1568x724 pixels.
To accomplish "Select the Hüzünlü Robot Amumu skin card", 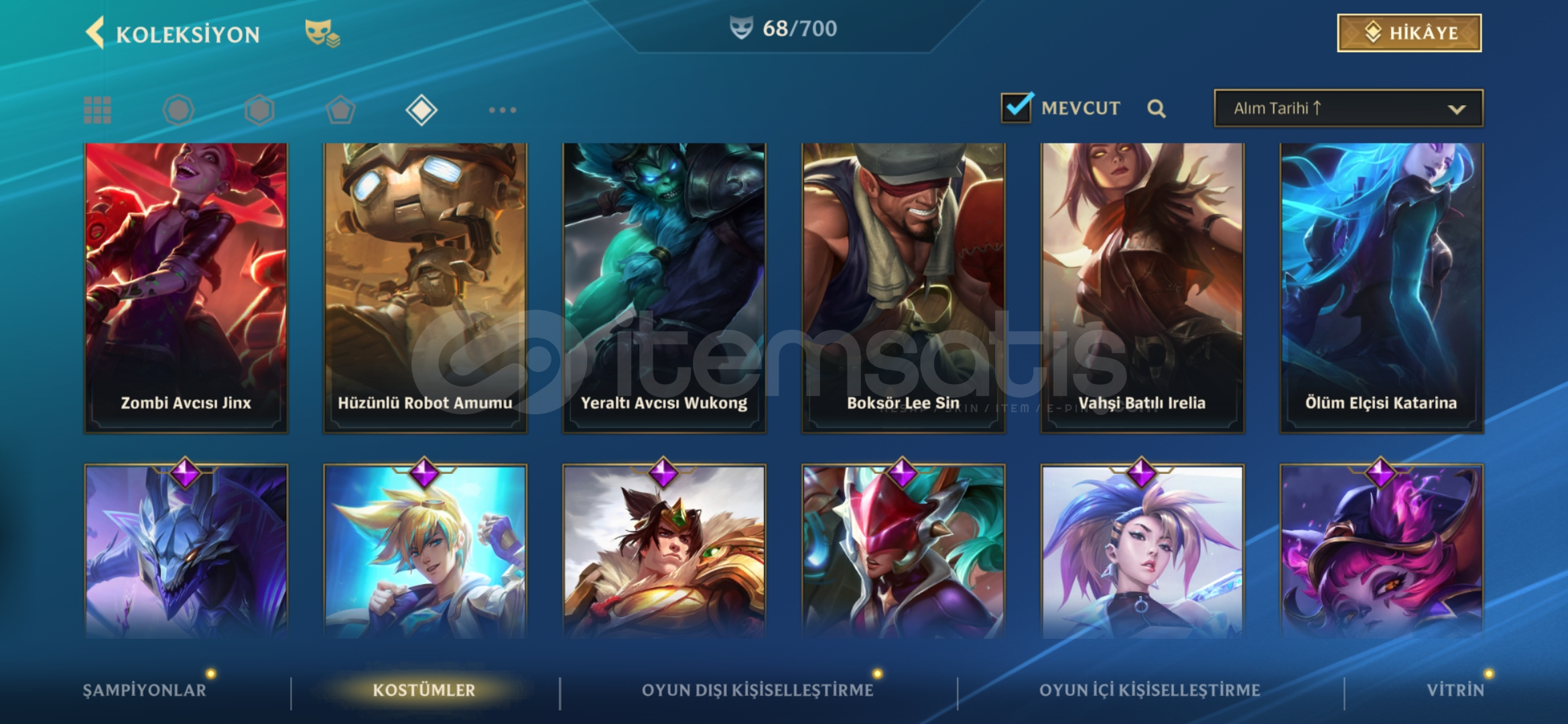I will [425, 288].
